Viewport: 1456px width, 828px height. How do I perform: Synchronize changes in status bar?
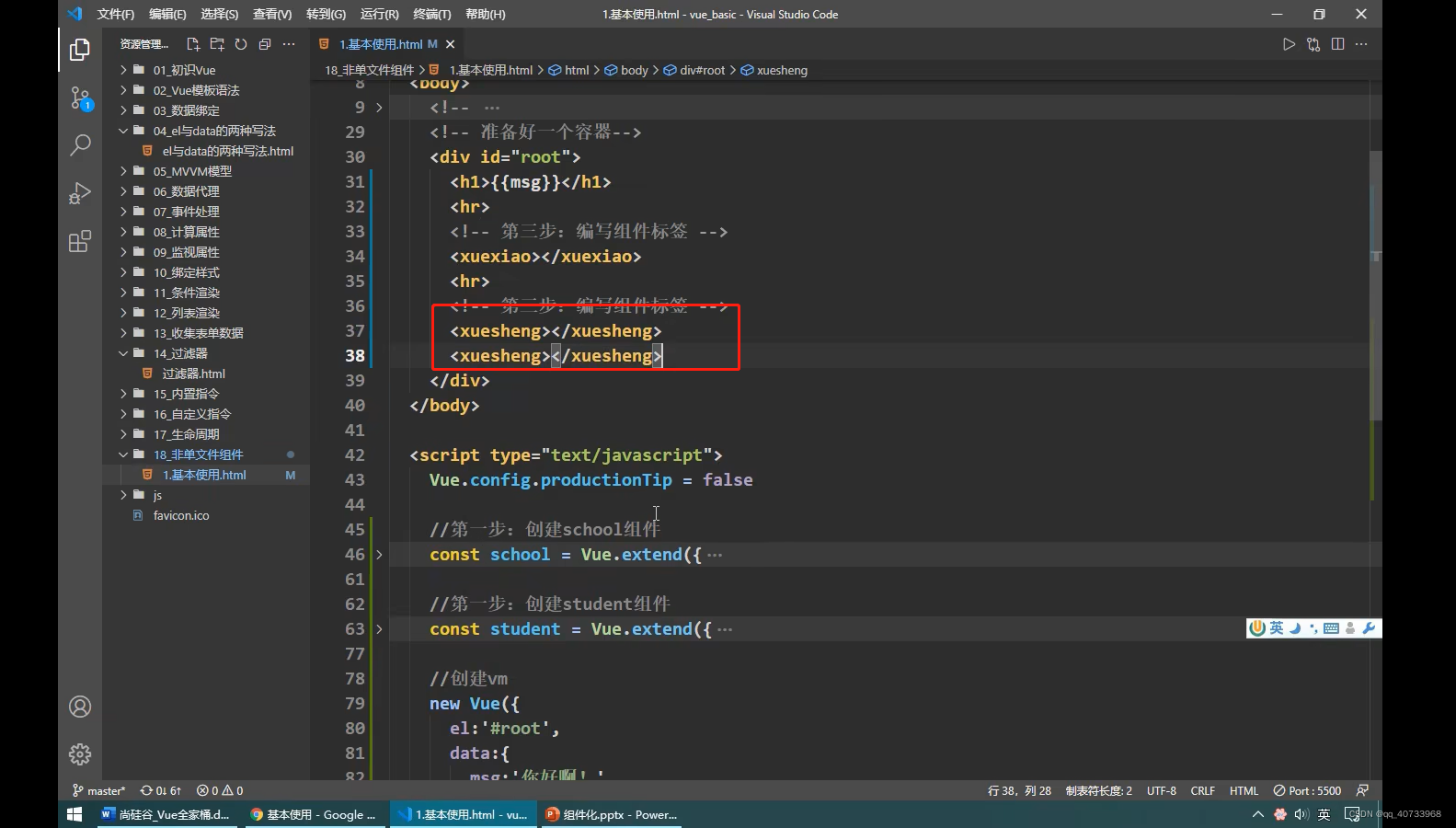tap(161, 790)
